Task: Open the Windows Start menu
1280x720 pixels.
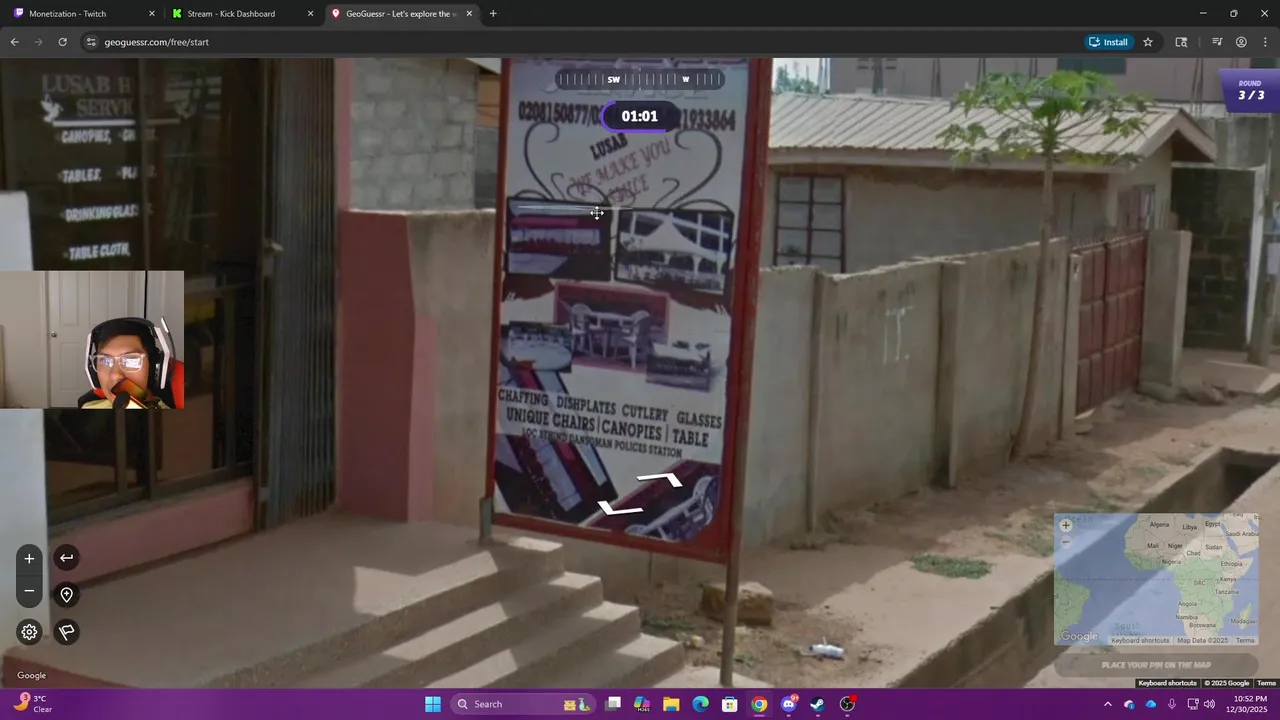Action: [432, 704]
